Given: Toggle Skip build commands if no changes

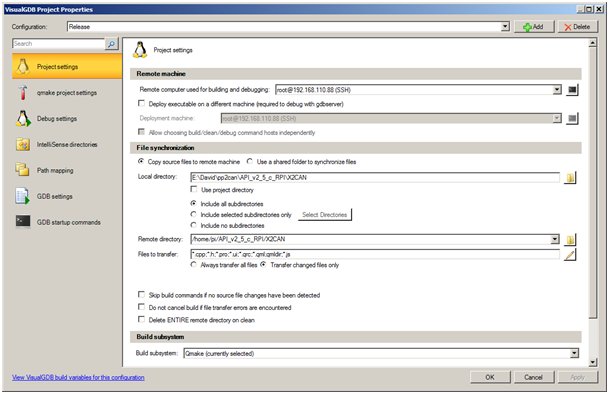Looking at the screenshot, I should coord(141,295).
